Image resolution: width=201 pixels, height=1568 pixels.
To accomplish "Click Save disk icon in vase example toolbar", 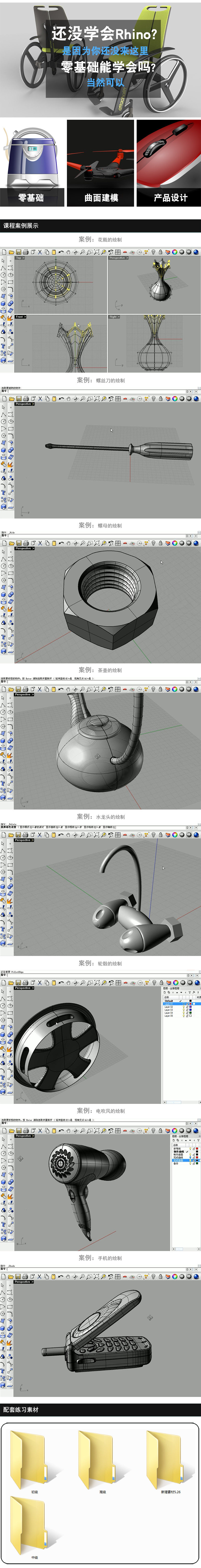I will tap(18, 251).
